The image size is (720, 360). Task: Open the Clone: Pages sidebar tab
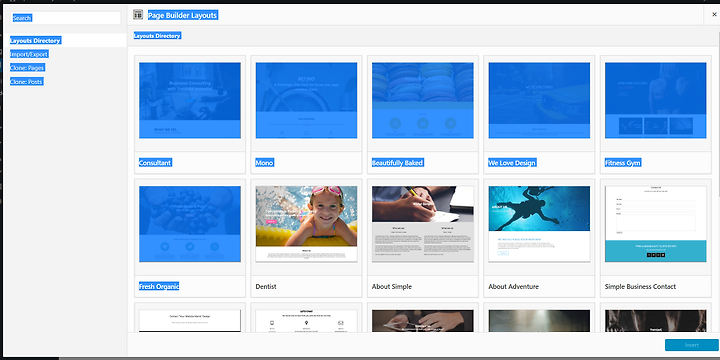[x=28, y=68]
